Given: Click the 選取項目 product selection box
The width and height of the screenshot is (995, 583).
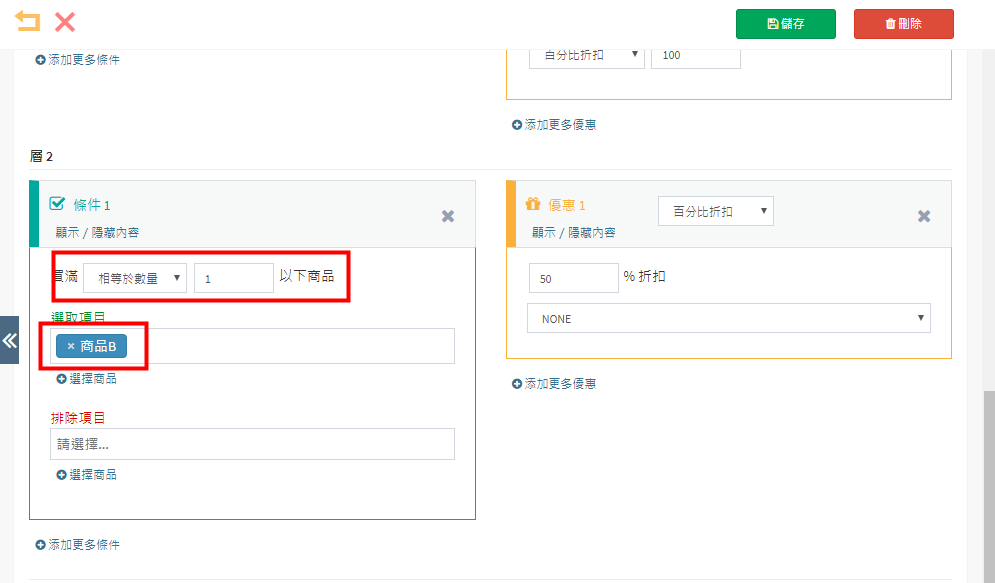Looking at the screenshot, I should tap(253, 346).
